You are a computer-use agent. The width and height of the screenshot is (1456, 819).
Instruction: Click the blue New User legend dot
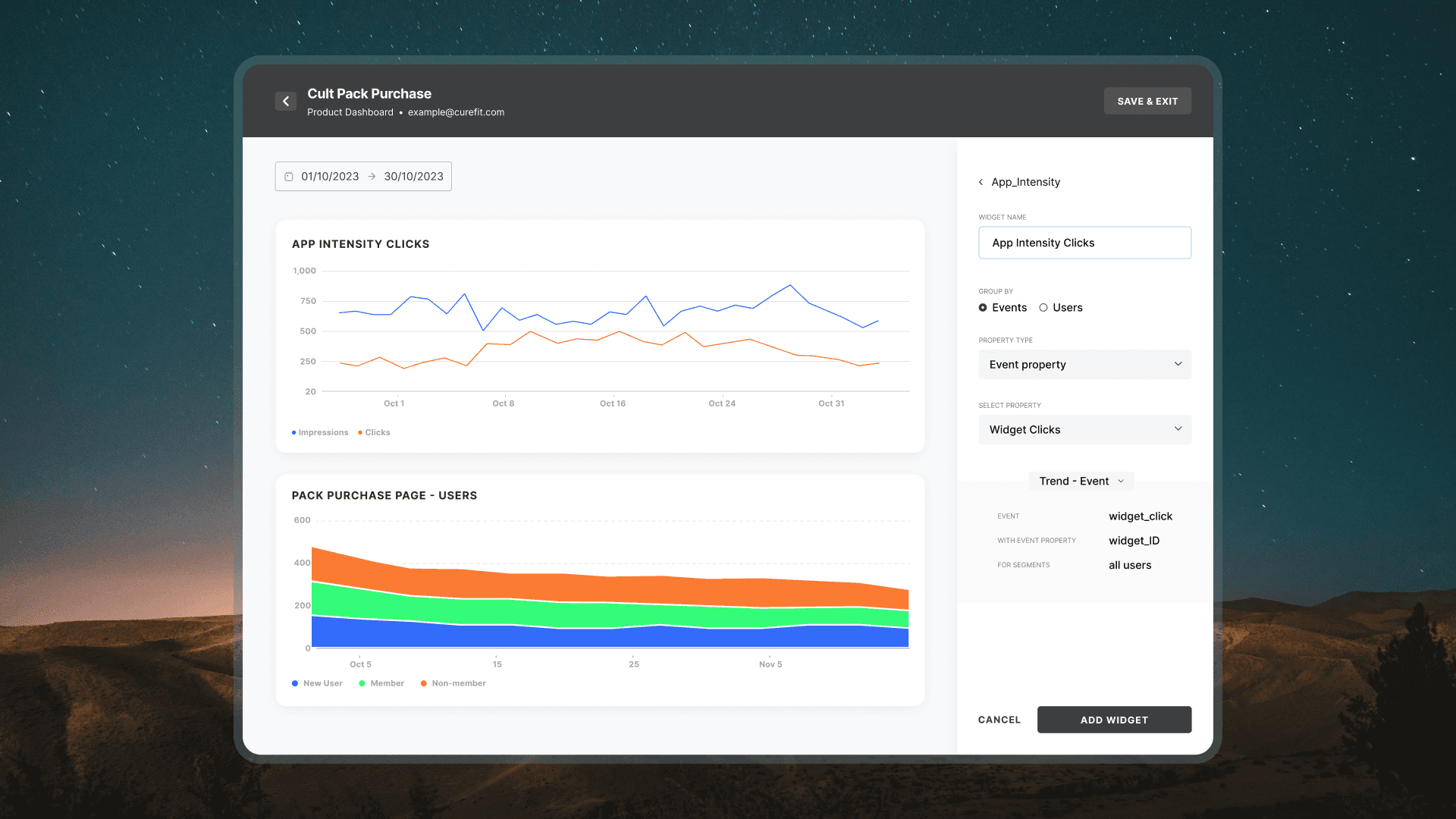(295, 683)
